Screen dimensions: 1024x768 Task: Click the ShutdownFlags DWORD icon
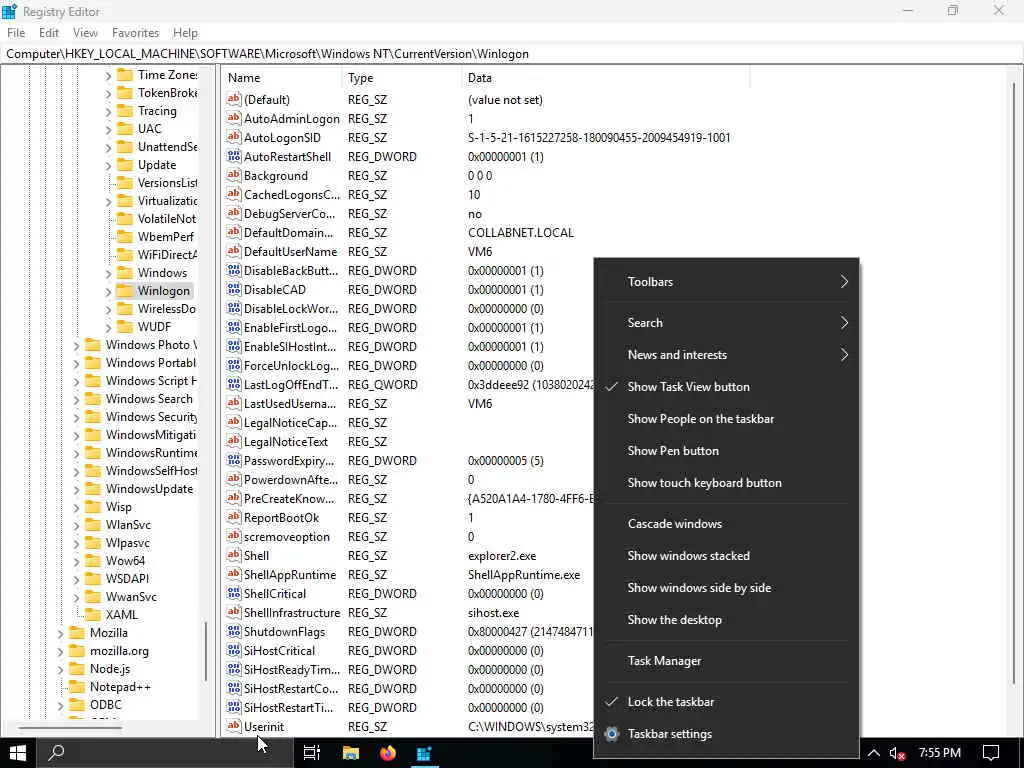tap(234, 632)
